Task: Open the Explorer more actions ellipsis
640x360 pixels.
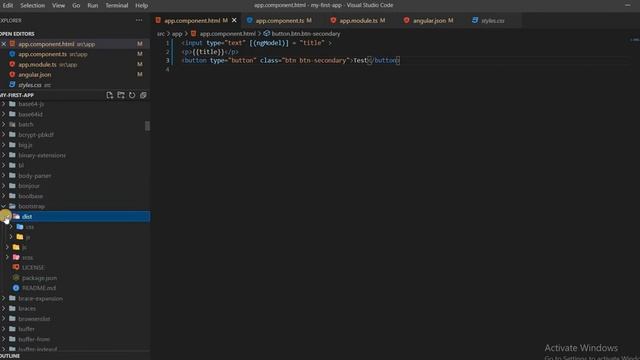Action: (139, 20)
